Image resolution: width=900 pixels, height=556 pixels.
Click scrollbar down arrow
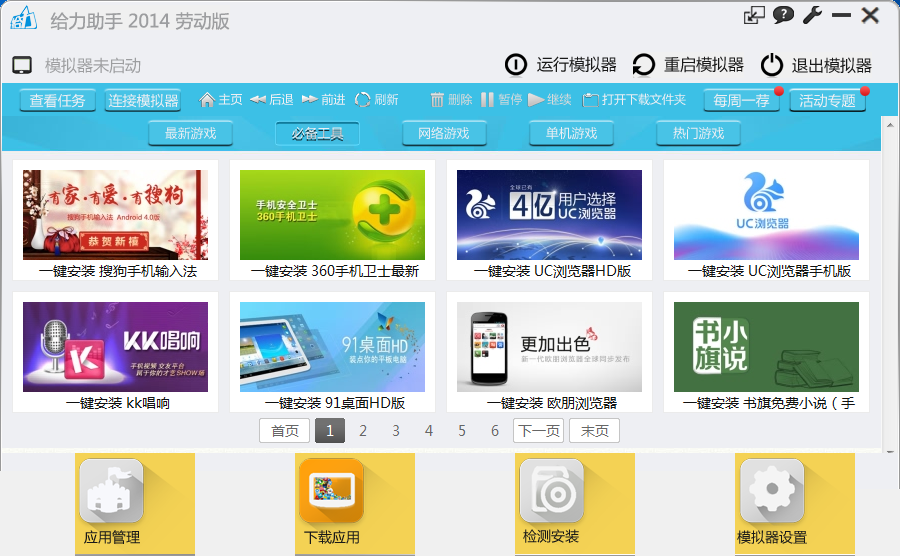click(x=890, y=452)
